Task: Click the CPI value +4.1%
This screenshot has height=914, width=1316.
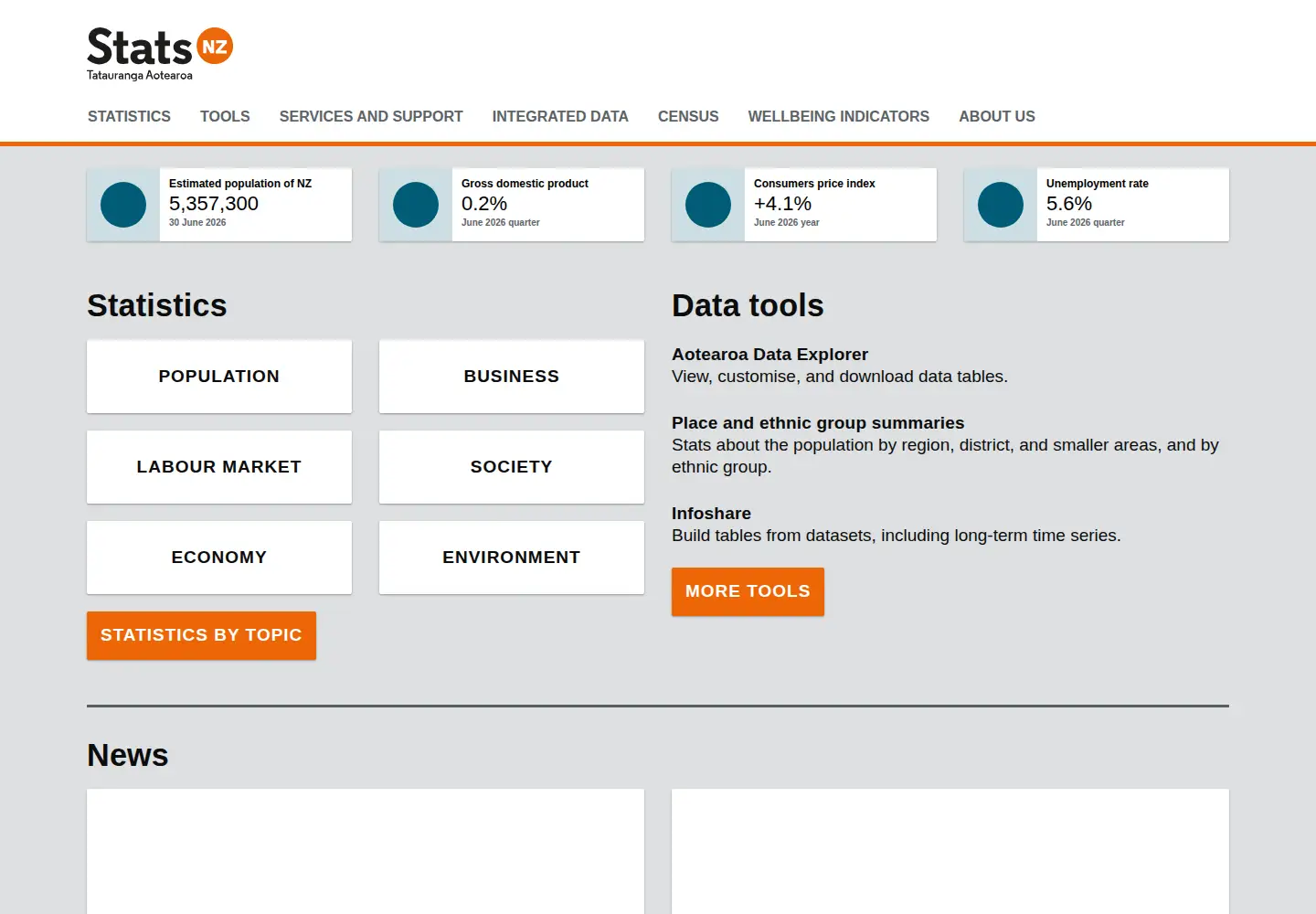Action: pyautogui.click(x=782, y=204)
